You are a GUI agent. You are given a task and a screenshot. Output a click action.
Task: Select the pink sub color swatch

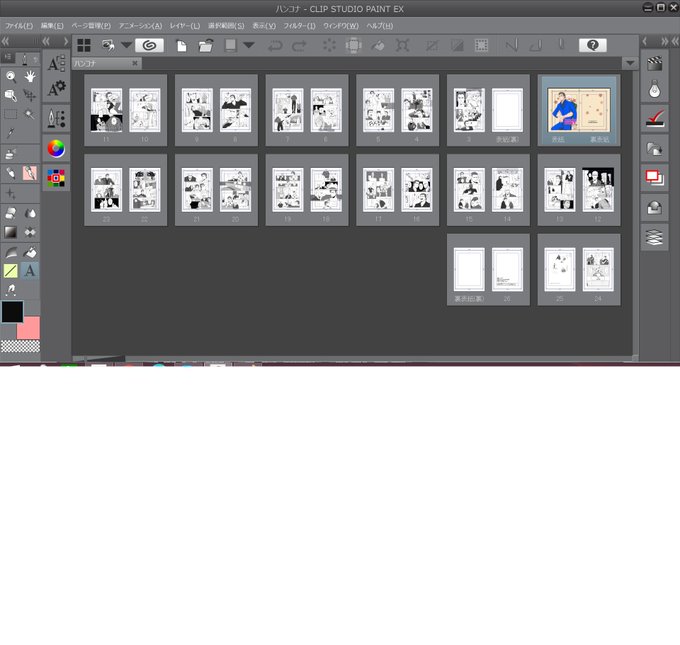tap(31, 331)
